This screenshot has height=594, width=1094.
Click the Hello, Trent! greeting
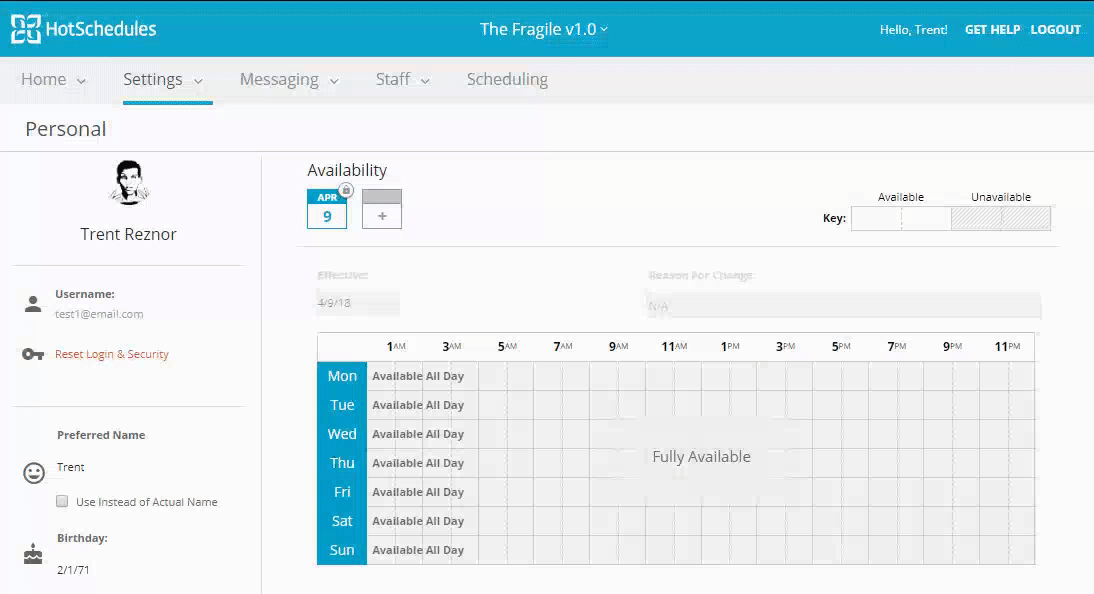(913, 29)
